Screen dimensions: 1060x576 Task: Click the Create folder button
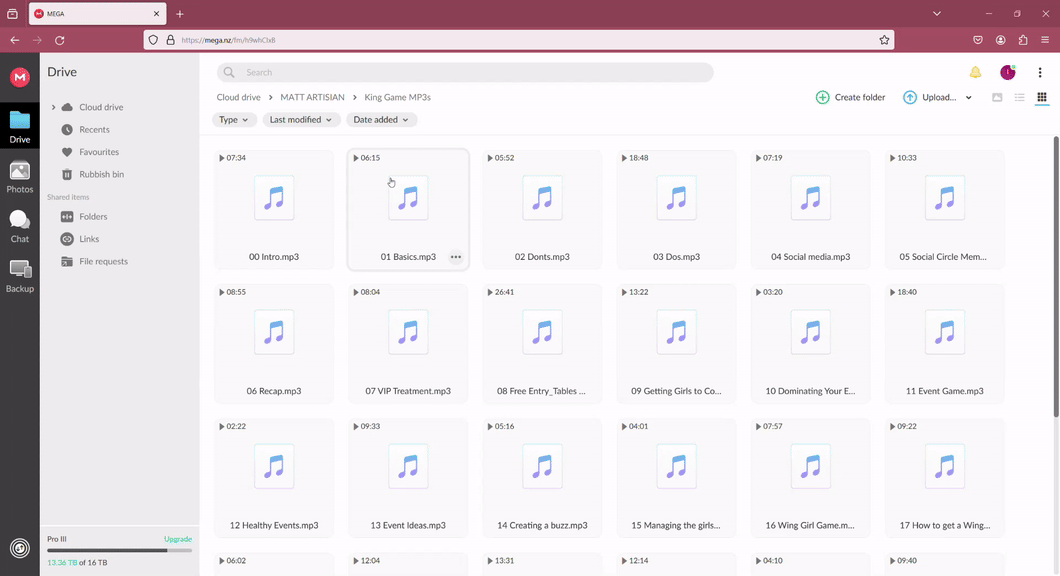(850, 97)
